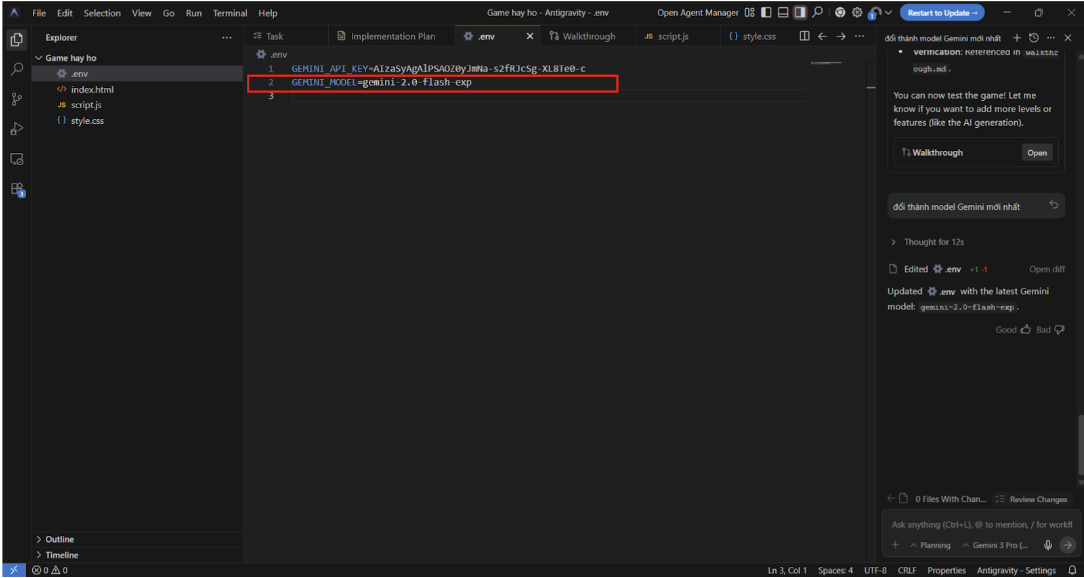Screen dimensions: 1084x578
Task: Click the split editor icon
Action: tap(804, 36)
